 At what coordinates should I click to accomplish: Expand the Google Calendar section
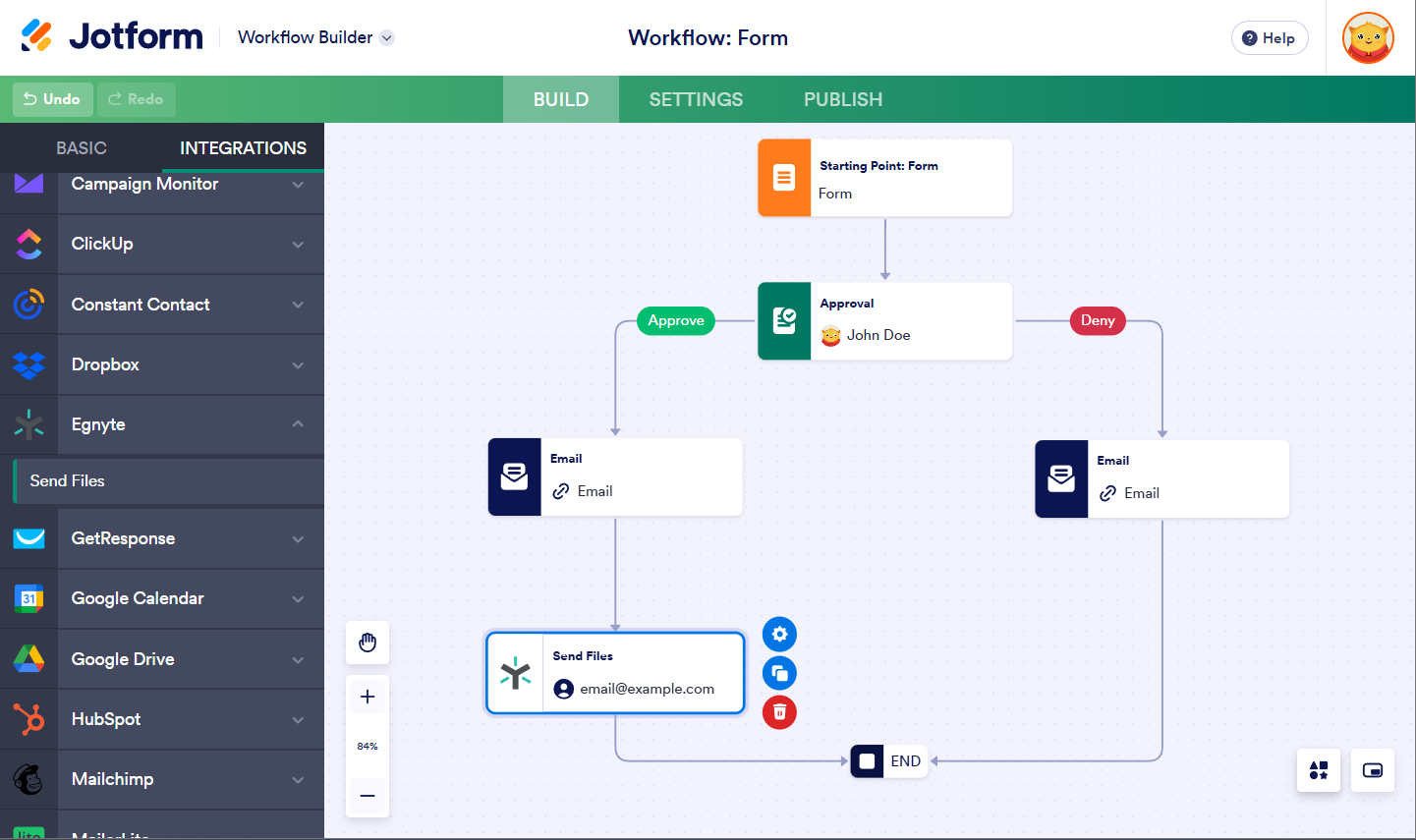click(x=298, y=598)
